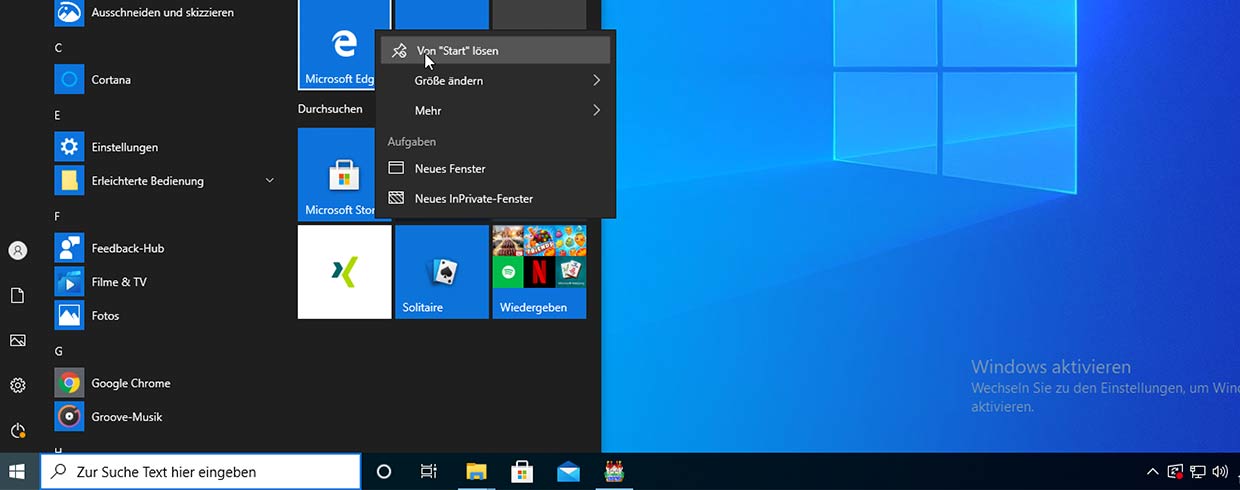Launch Google Chrome from app list
Image resolution: width=1240 pixels, height=490 pixels.
pyautogui.click(x=165, y=383)
